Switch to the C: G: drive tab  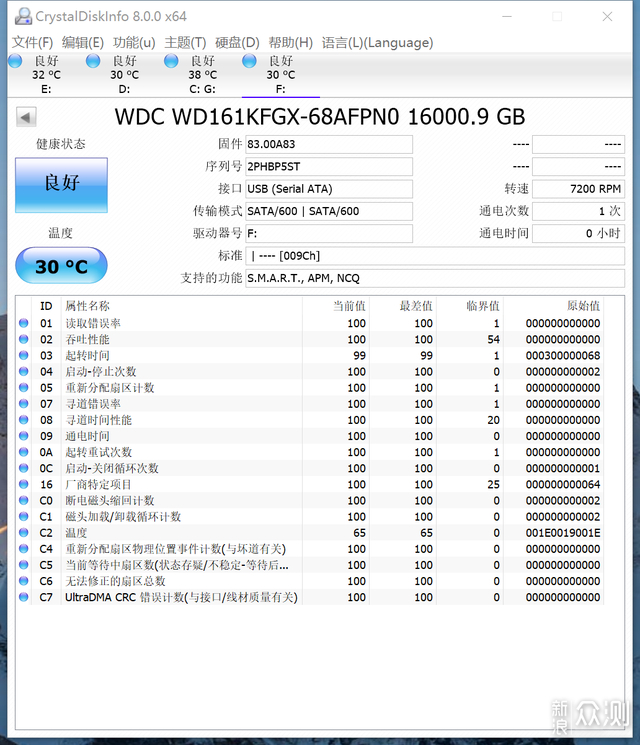[x=202, y=75]
